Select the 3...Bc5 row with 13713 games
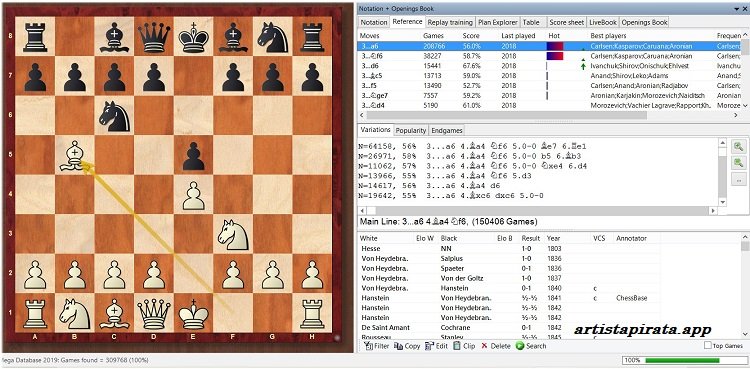750x369 pixels. pyautogui.click(x=549, y=76)
